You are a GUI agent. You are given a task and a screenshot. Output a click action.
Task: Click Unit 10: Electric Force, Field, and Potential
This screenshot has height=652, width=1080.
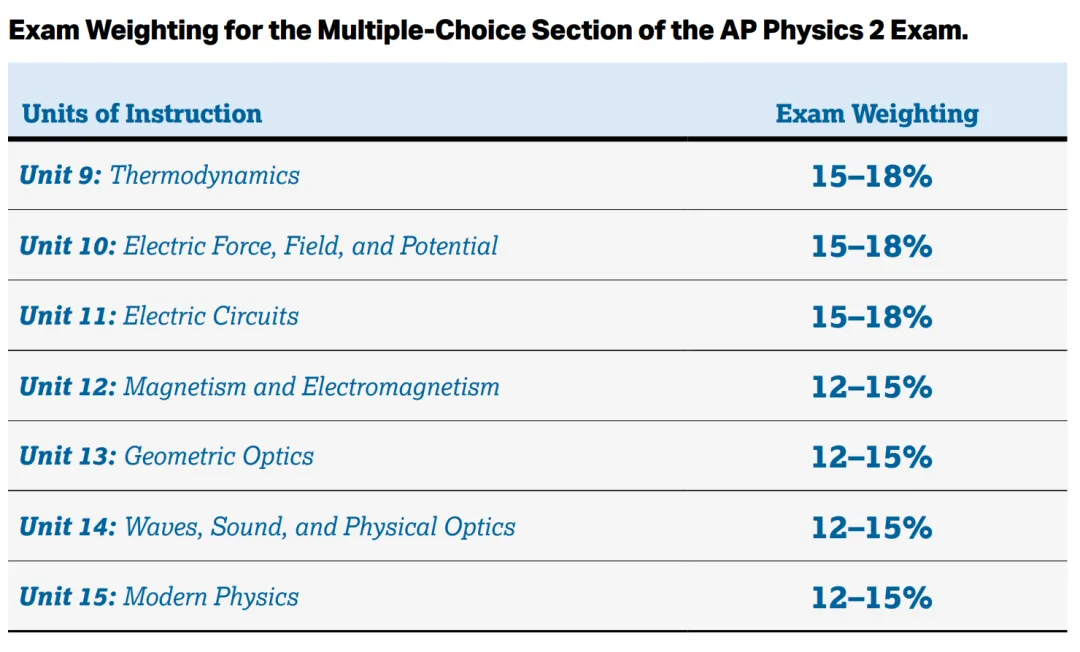click(x=258, y=246)
